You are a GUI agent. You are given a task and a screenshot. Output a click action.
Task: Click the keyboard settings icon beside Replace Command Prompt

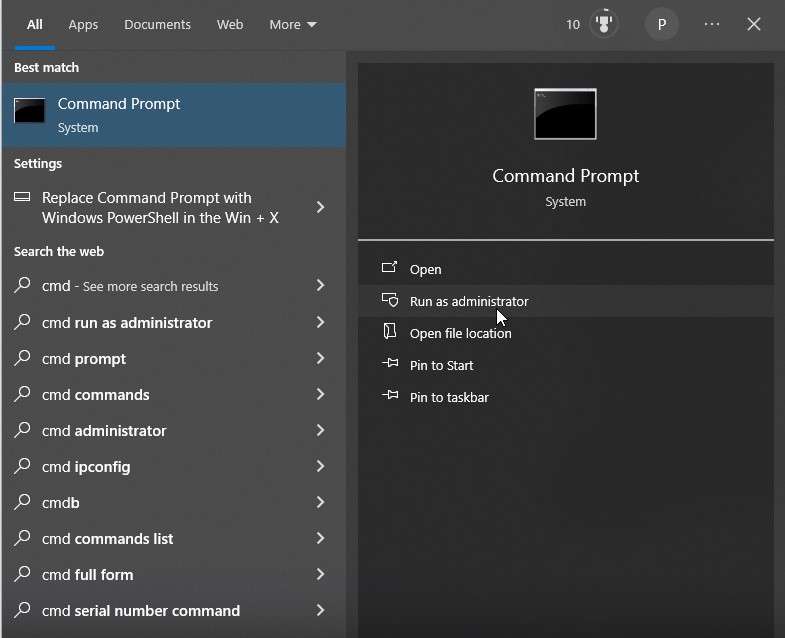pos(22,197)
